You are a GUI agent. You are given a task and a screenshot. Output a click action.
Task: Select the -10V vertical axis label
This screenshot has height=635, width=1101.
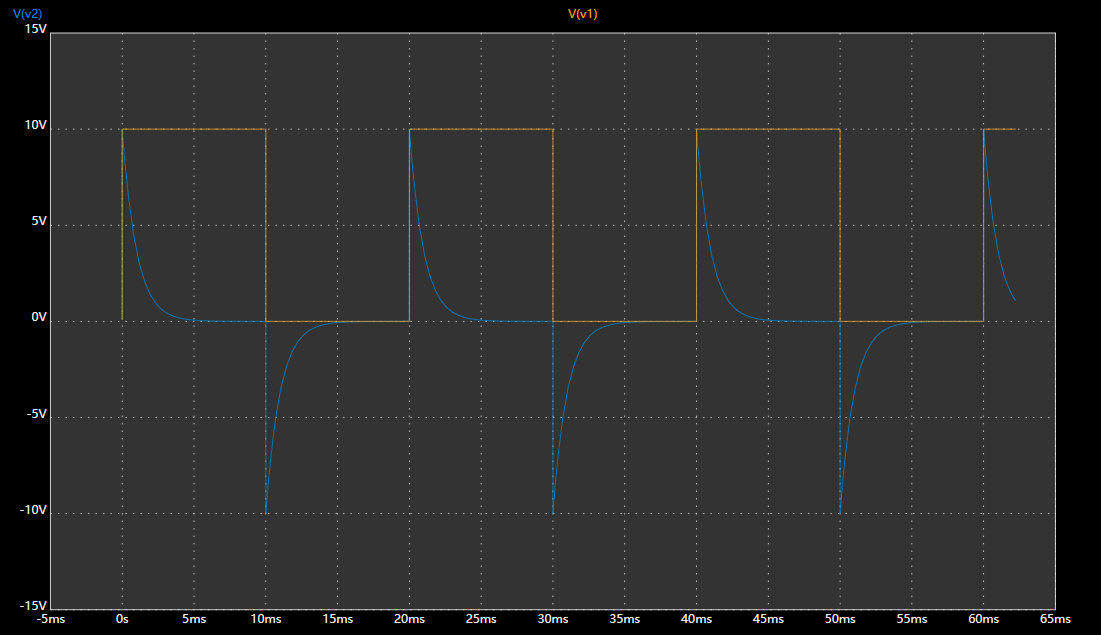(33, 509)
